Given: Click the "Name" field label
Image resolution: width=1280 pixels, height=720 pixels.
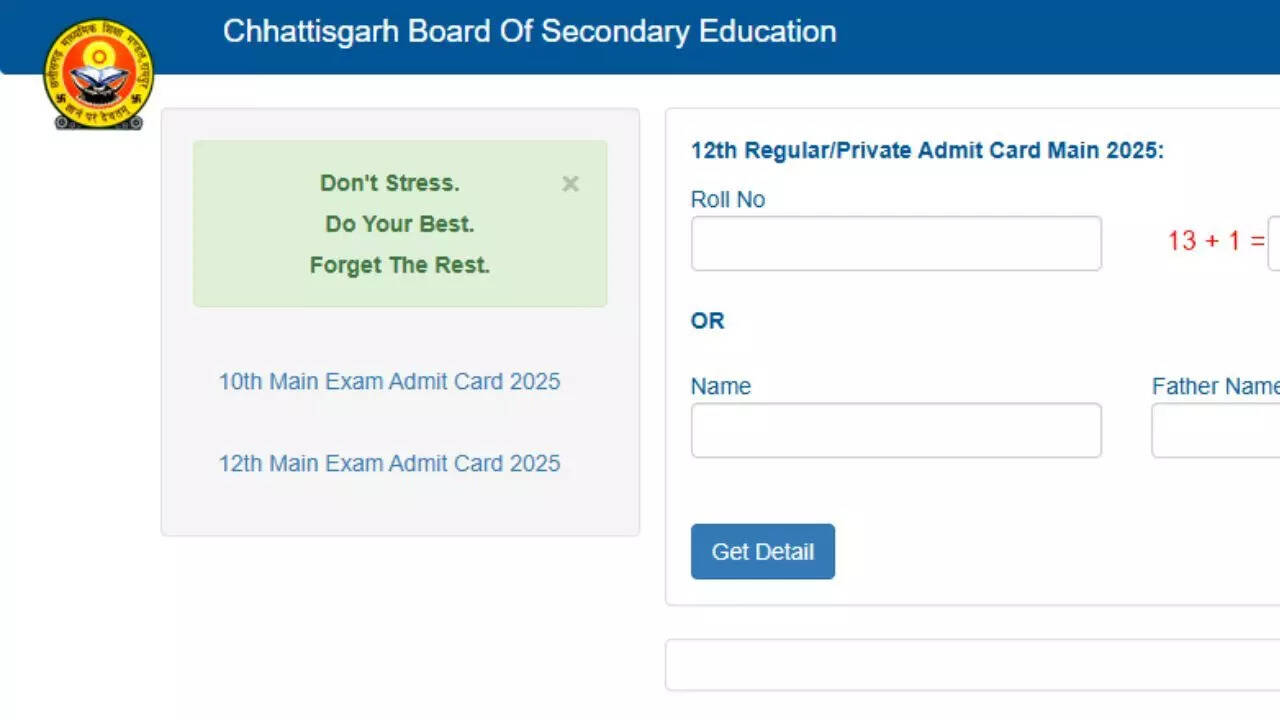Looking at the screenshot, I should pos(721,386).
